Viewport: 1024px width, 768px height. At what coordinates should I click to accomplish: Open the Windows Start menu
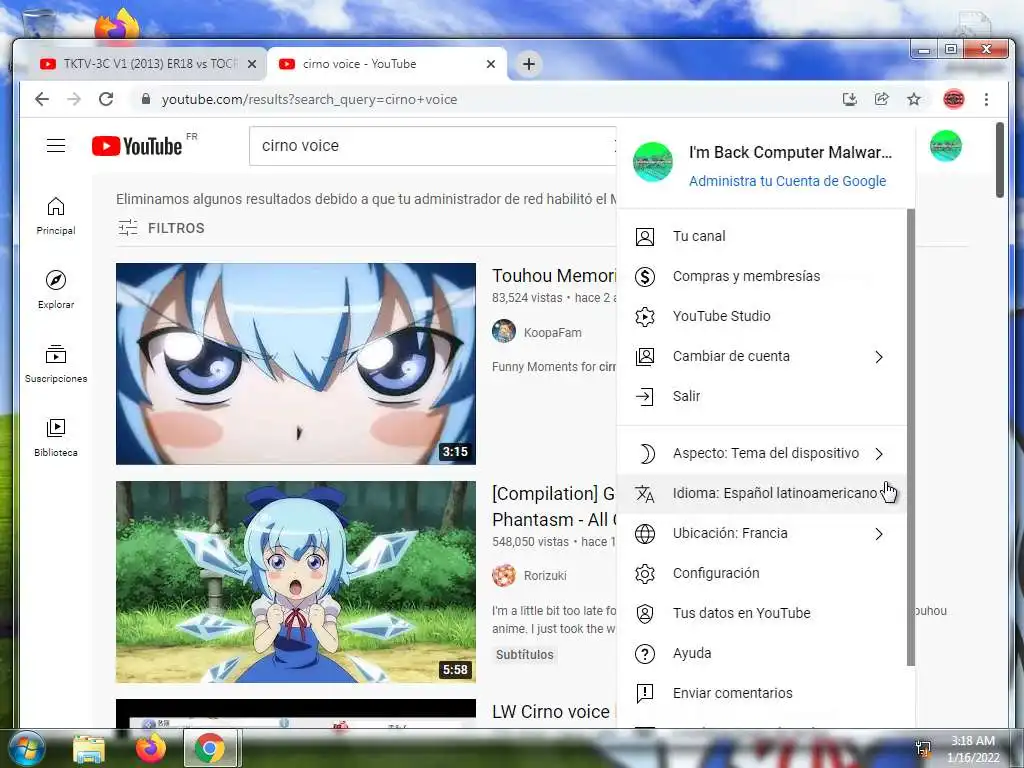[x=26, y=748]
